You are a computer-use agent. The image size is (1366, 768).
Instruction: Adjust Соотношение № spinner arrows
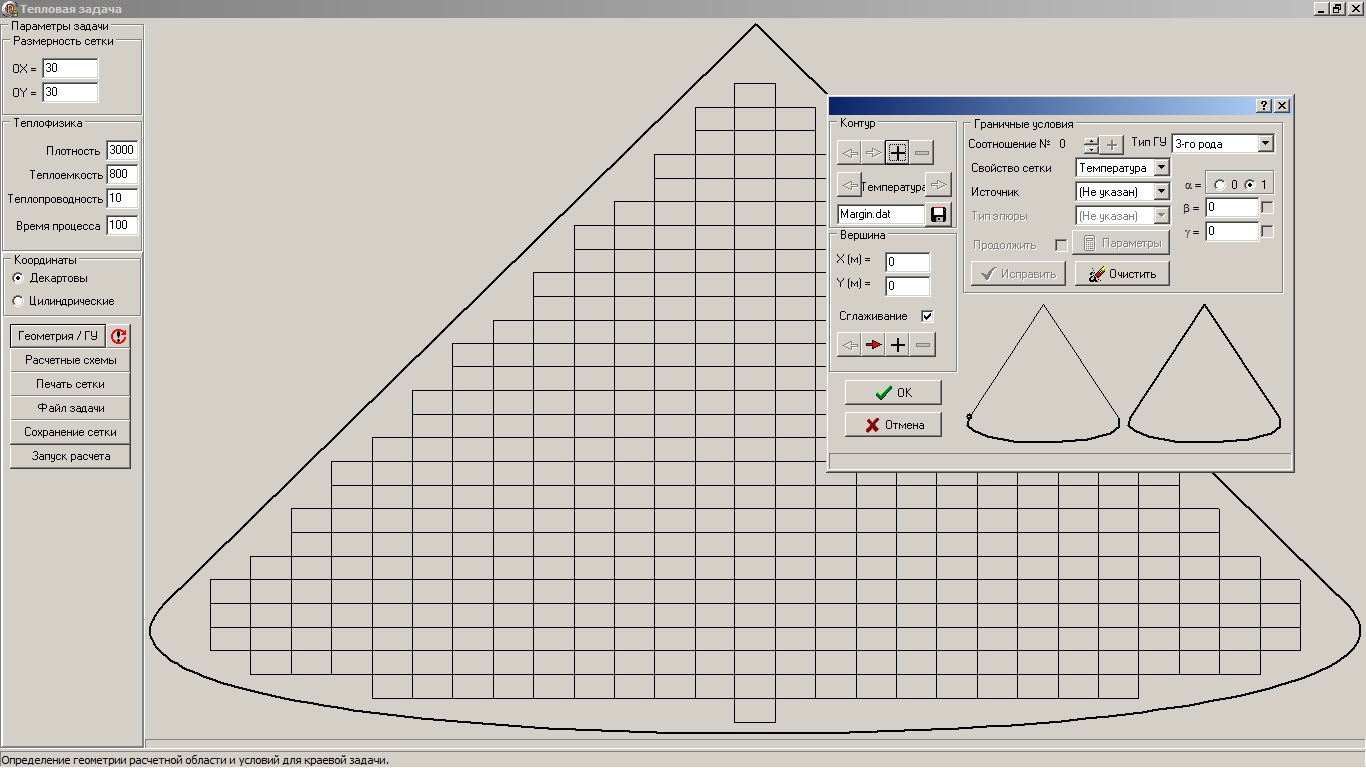pyautogui.click(x=1091, y=145)
